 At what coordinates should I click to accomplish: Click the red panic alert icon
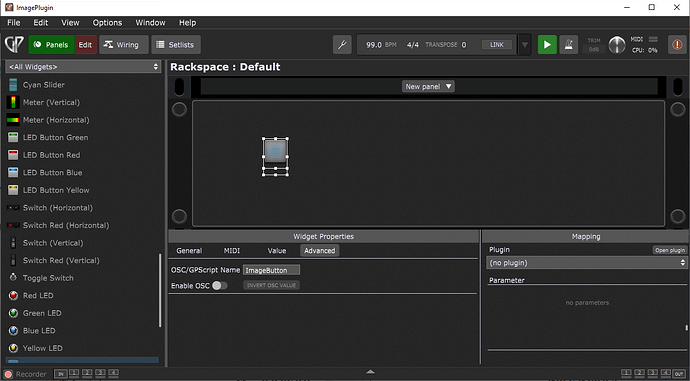(677, 45)
